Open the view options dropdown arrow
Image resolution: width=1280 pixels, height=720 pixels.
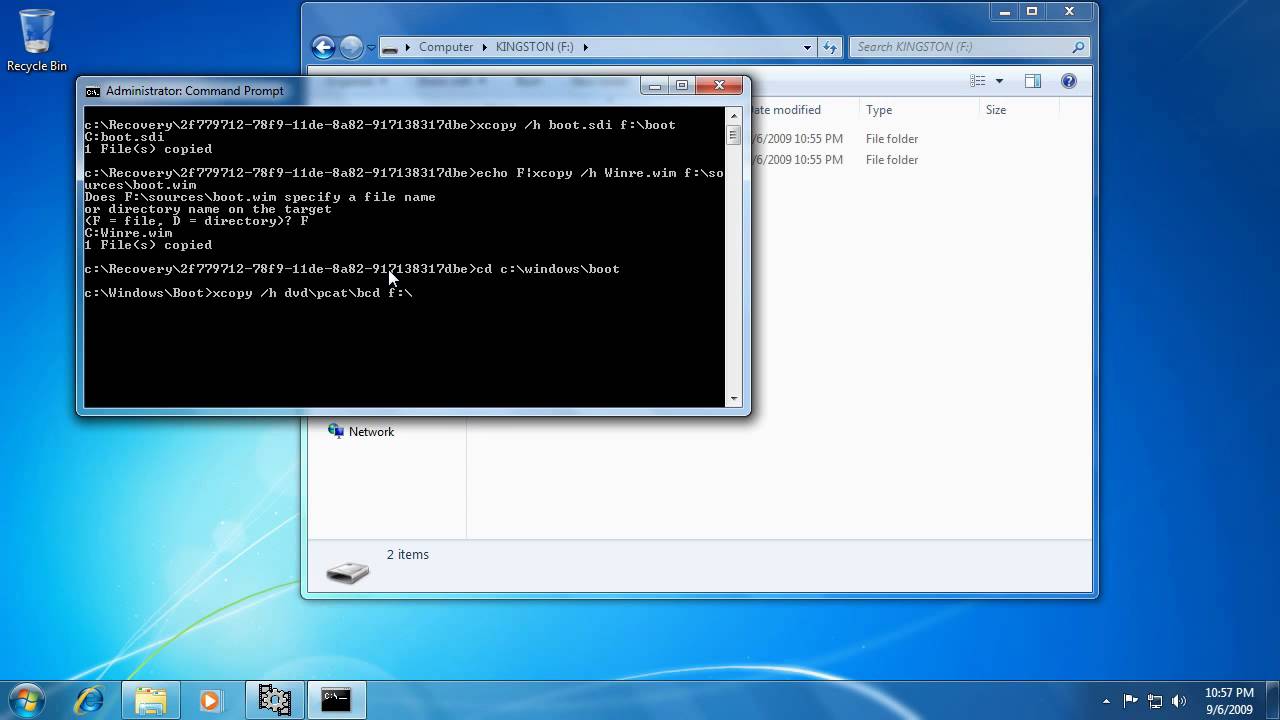[999, 81]
